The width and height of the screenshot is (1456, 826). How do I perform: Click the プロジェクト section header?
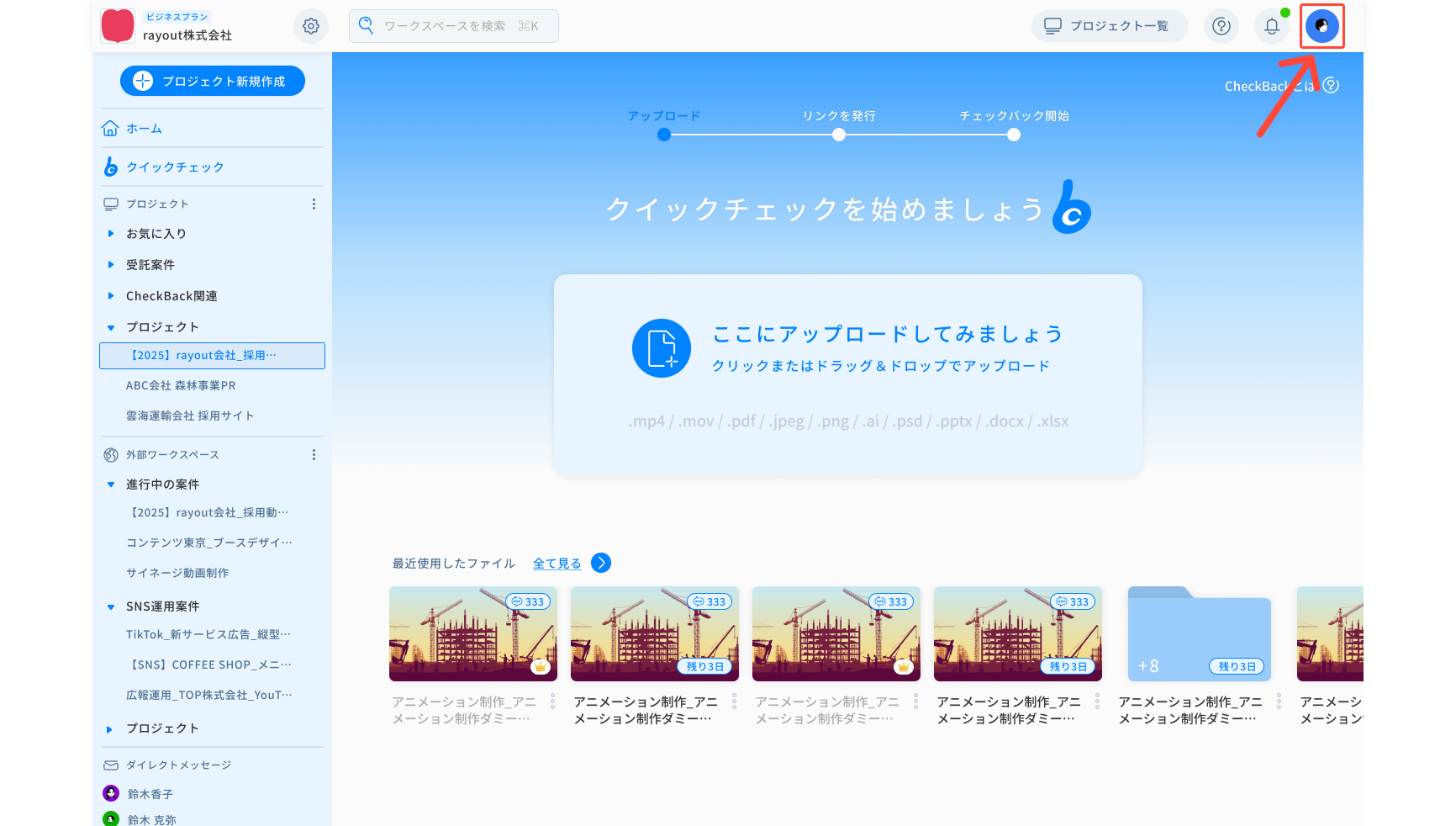[157, 204]
